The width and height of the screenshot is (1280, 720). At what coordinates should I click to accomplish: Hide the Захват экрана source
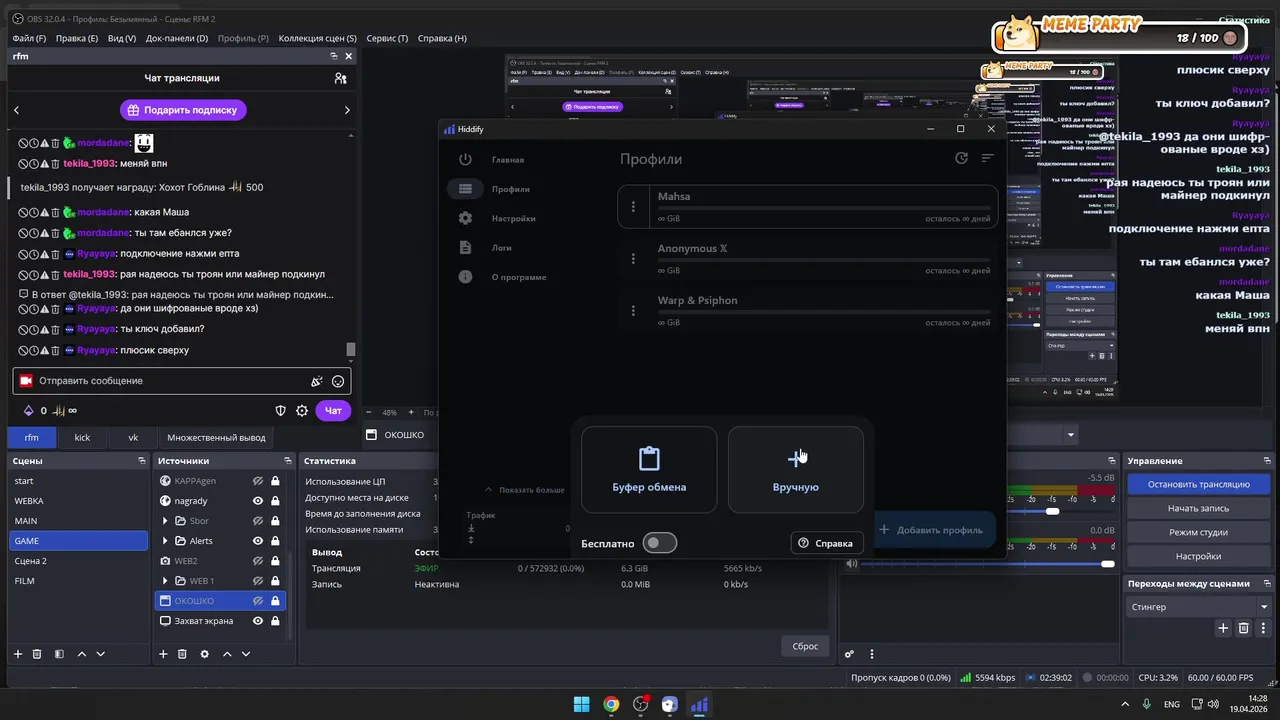[x=258, y=621]
